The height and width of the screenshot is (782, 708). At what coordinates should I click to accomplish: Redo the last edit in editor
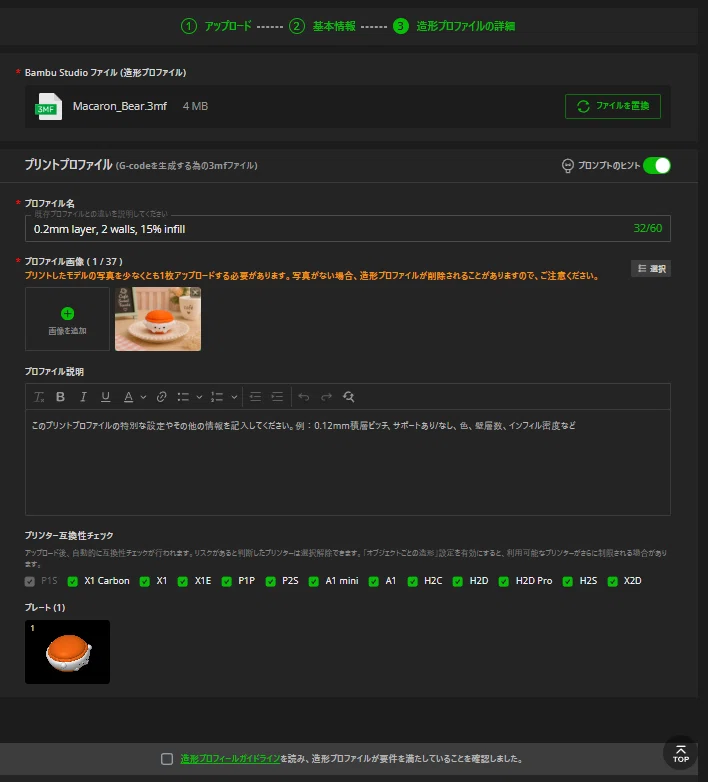point(326,397)
